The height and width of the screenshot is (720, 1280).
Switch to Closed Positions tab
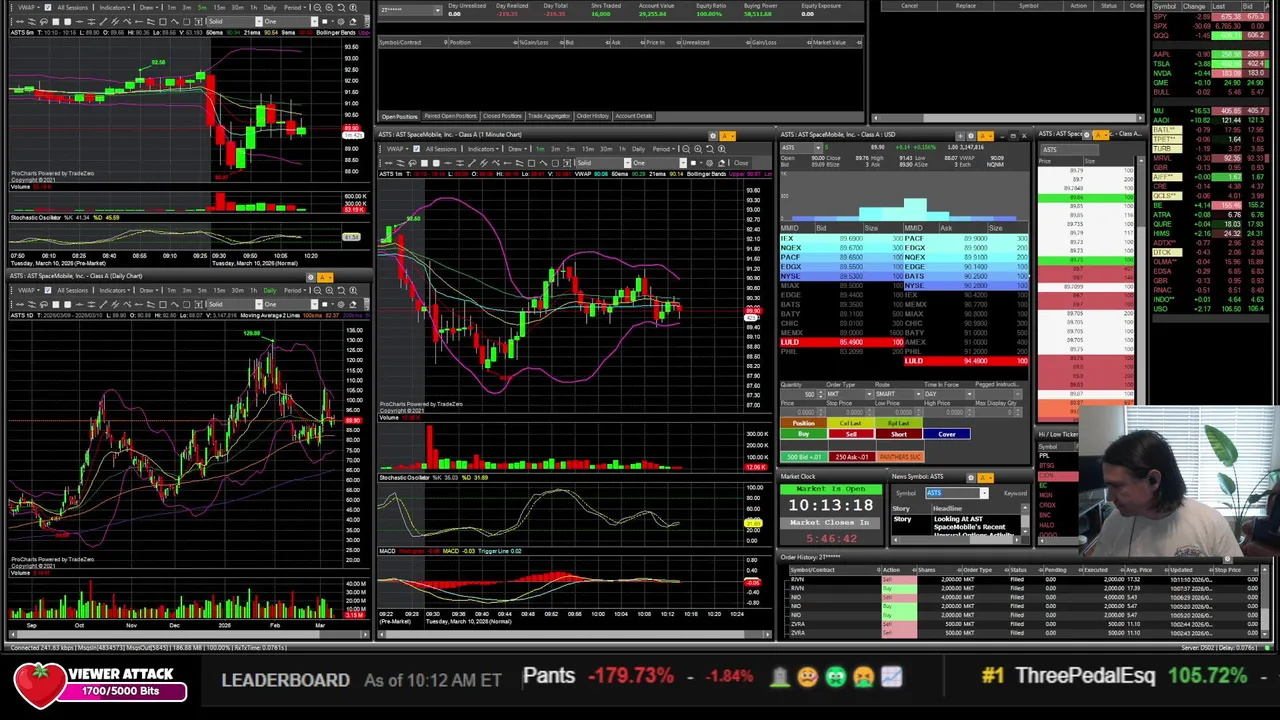502,116
